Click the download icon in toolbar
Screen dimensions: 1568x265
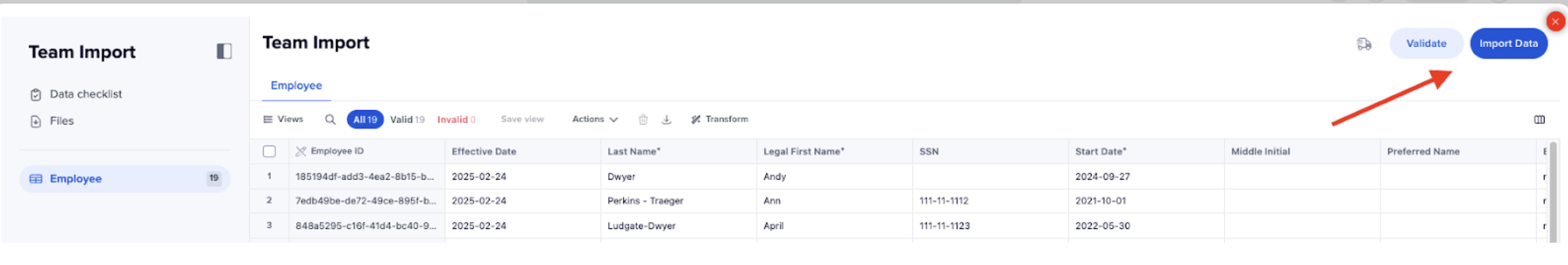(x=667, y=120)
